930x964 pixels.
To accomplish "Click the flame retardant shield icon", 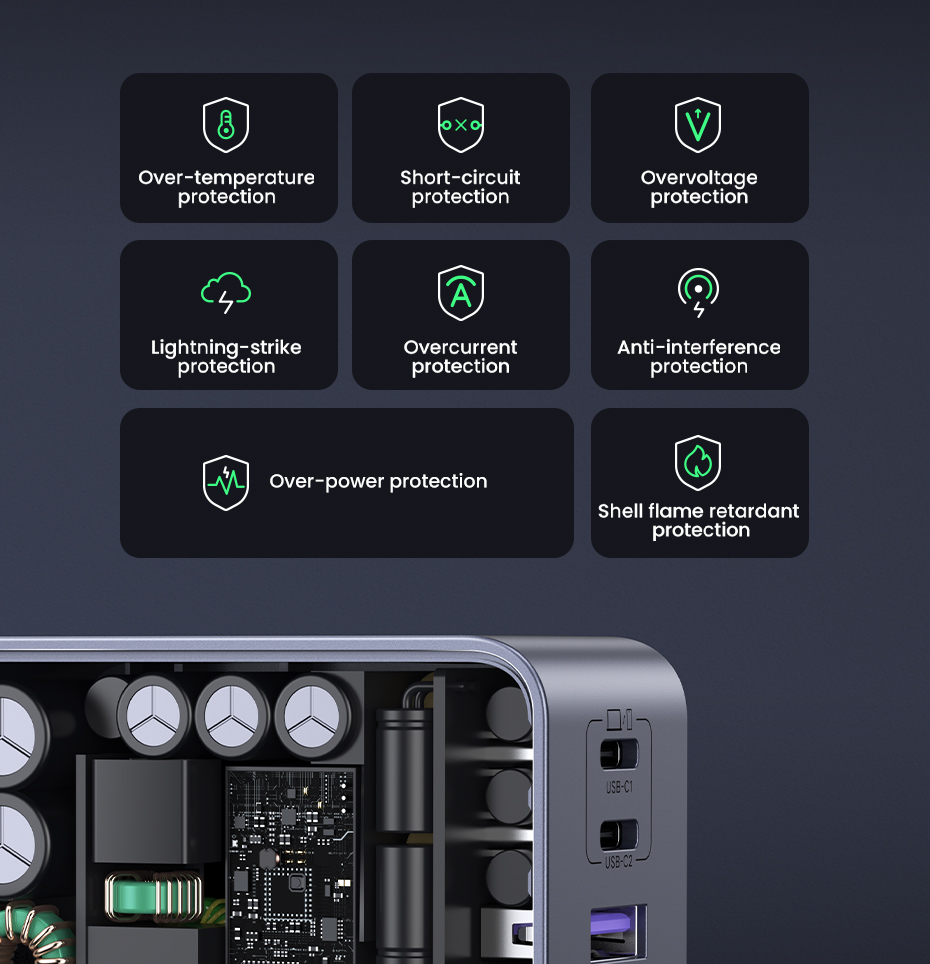I will (698, 463).
